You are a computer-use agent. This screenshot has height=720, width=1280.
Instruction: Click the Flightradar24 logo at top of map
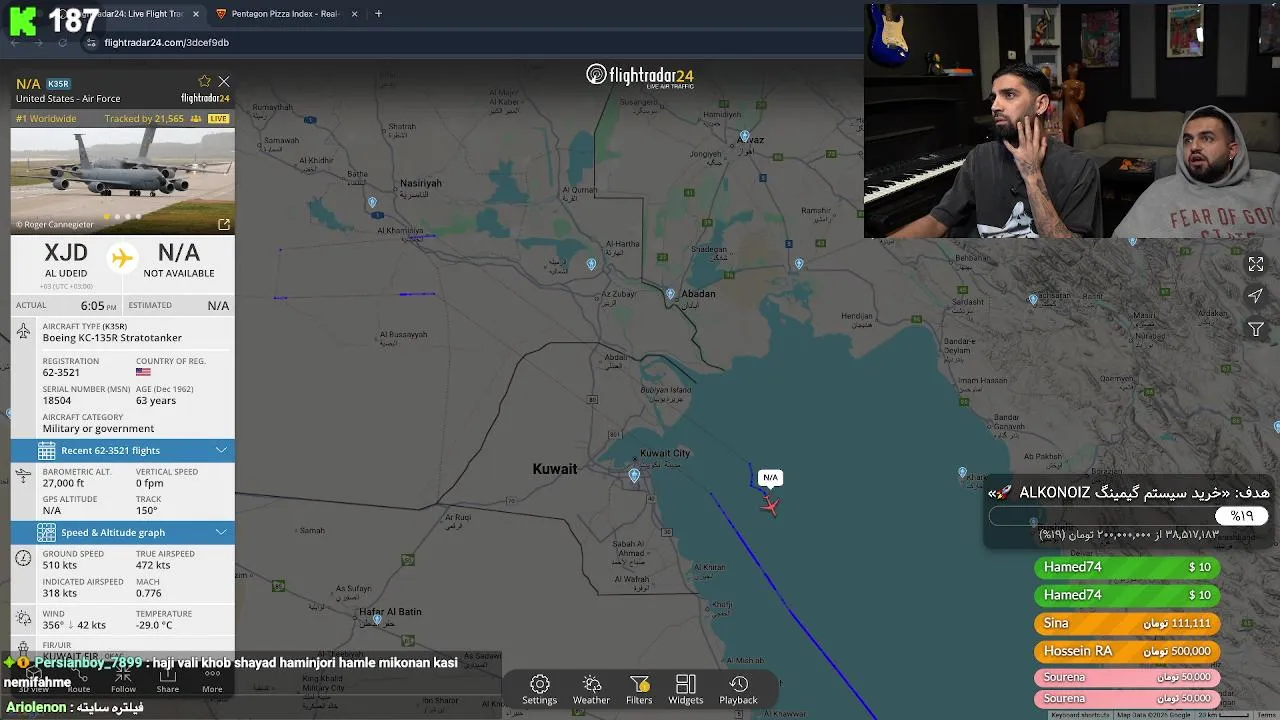[640, 76]
